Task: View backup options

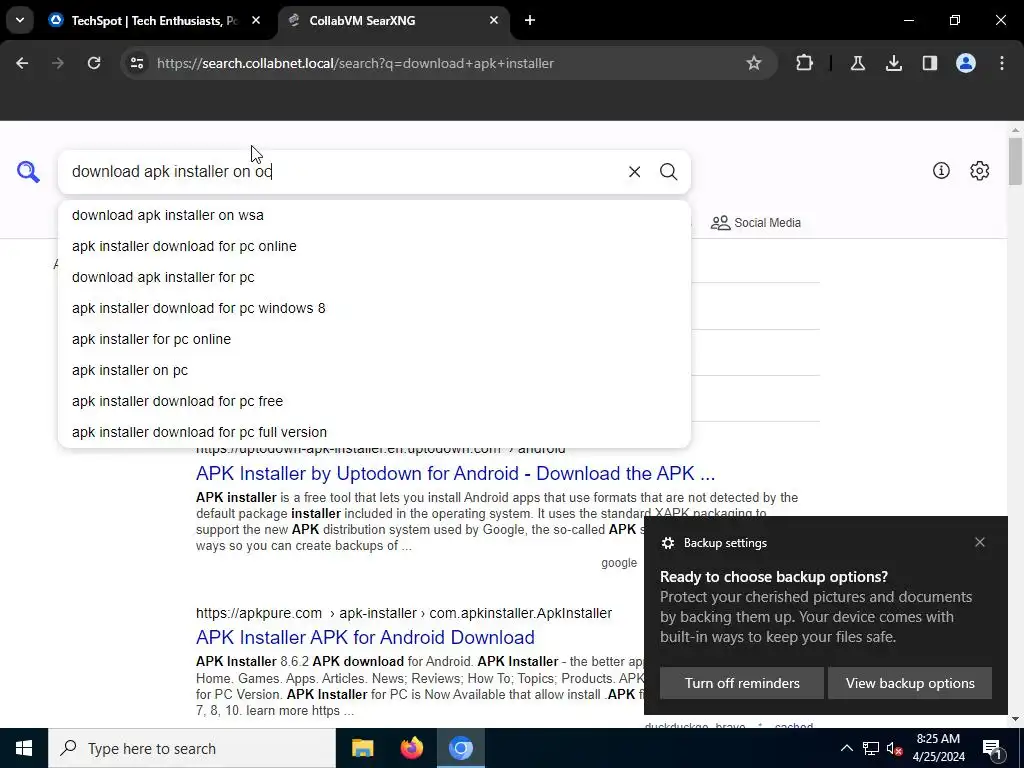Action: point(910,683)
